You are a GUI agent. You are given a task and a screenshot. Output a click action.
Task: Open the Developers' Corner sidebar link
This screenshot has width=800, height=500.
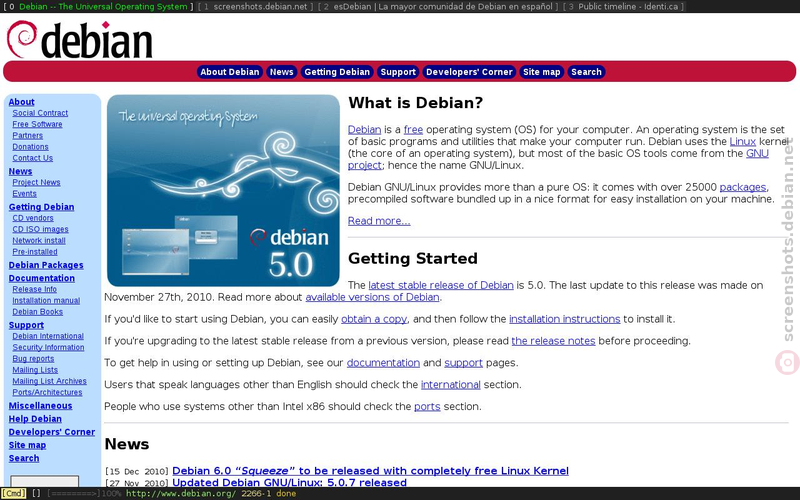click(x=52, y=433)
